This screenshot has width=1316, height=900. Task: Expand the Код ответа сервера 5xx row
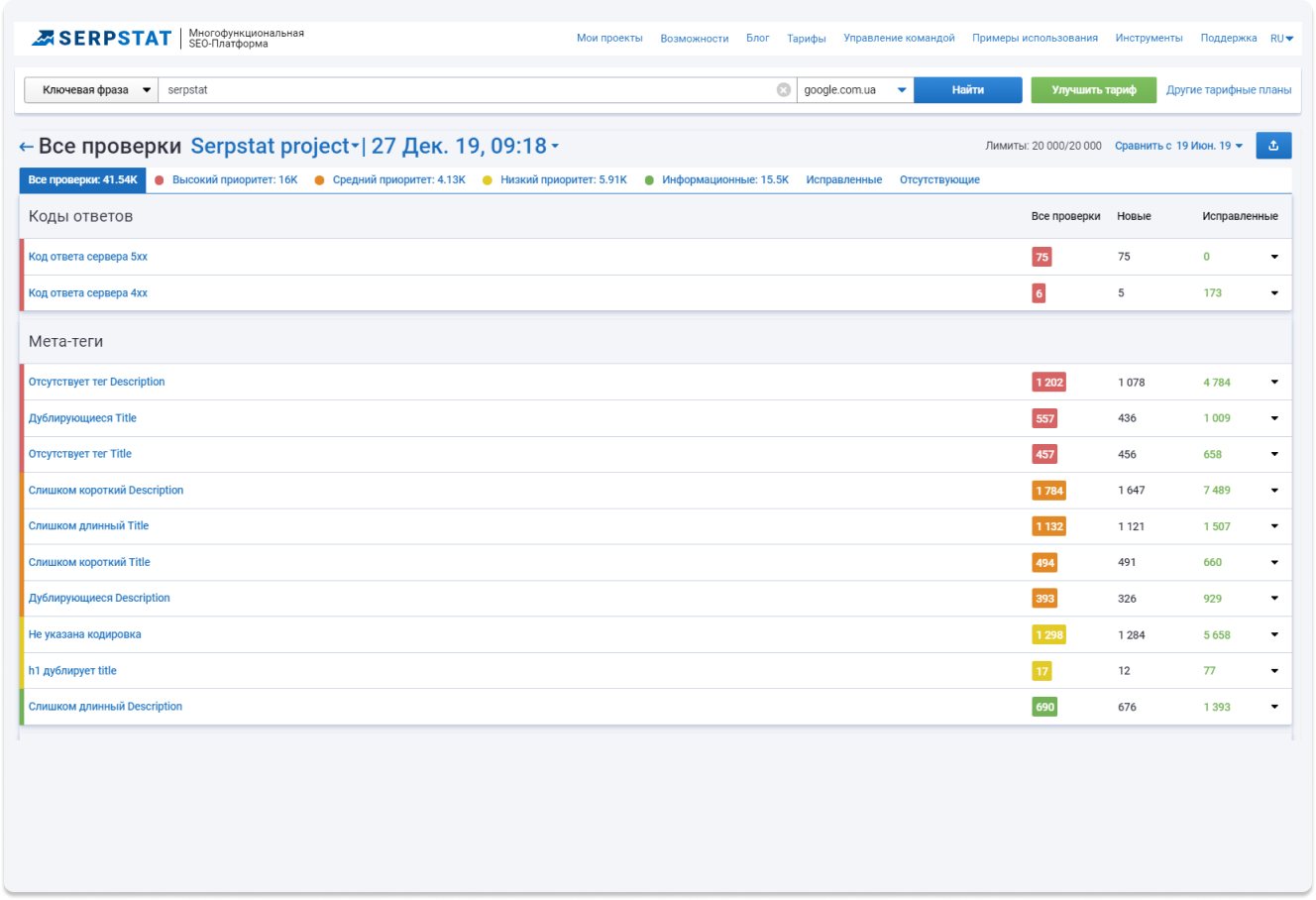1274,257
